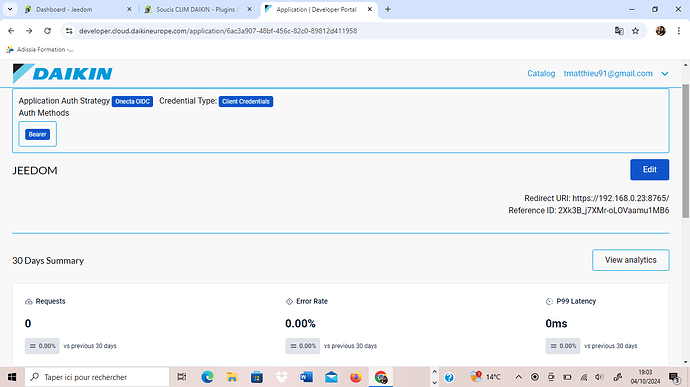The width and height of the screenshot is (690, 387).
Task: Open the tab search chevron
Action: point(10,9)
